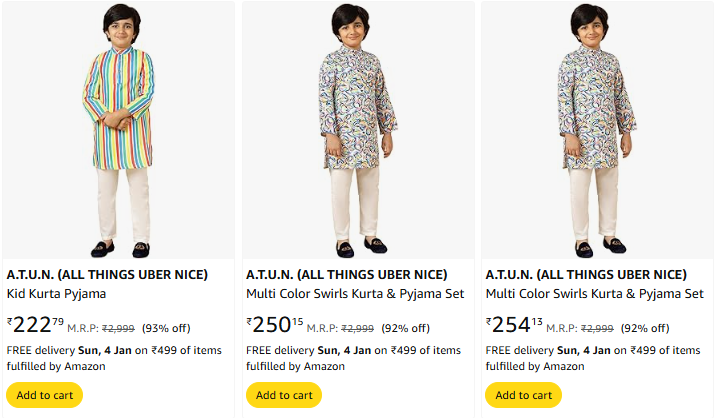Click the 93% off discount label
Screen dimensions: 716x418
click(166, 328)
